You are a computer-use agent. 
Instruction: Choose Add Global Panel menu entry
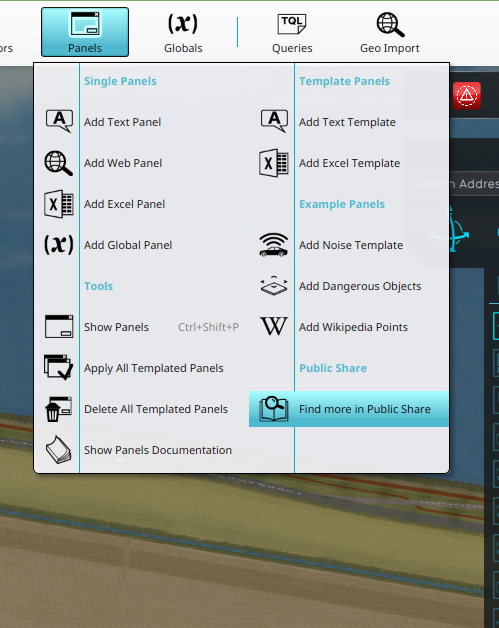[x=128, y=245]
